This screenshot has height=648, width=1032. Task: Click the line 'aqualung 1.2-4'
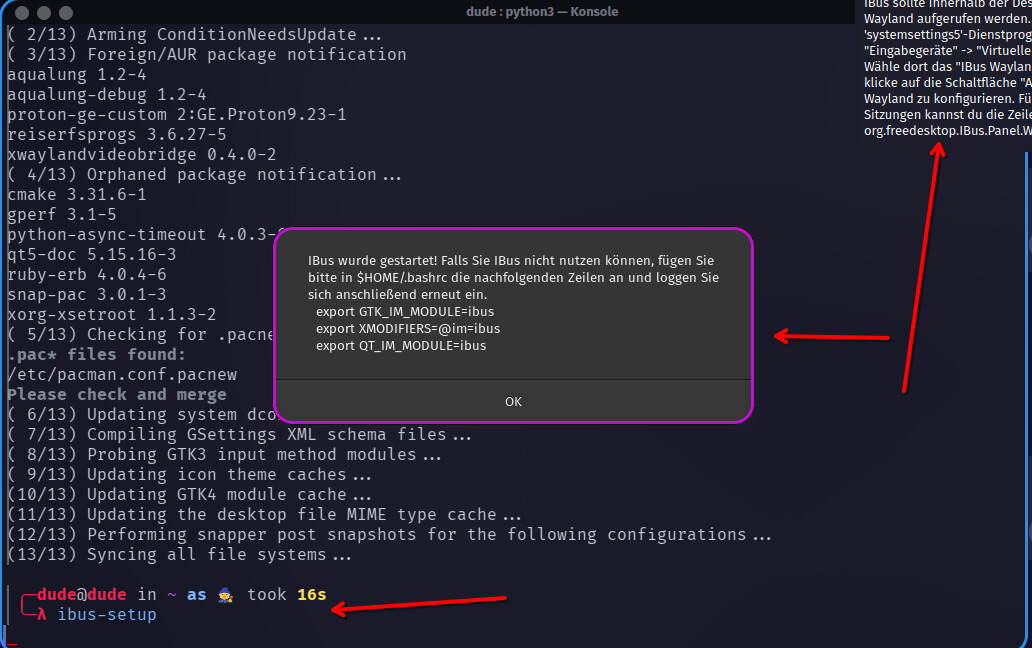click(x=77, y=74)
